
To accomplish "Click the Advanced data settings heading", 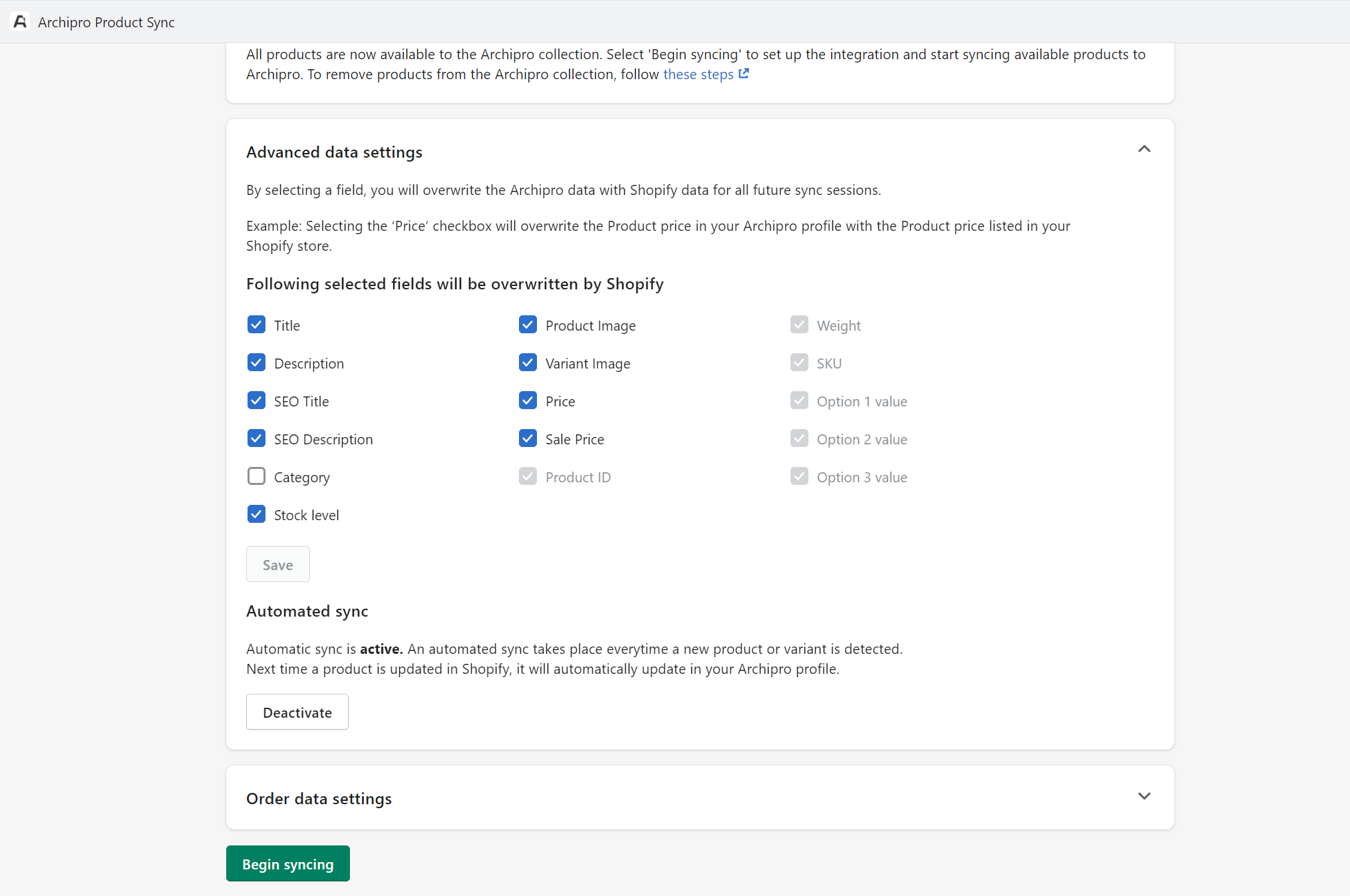I will tap(334, 152).
